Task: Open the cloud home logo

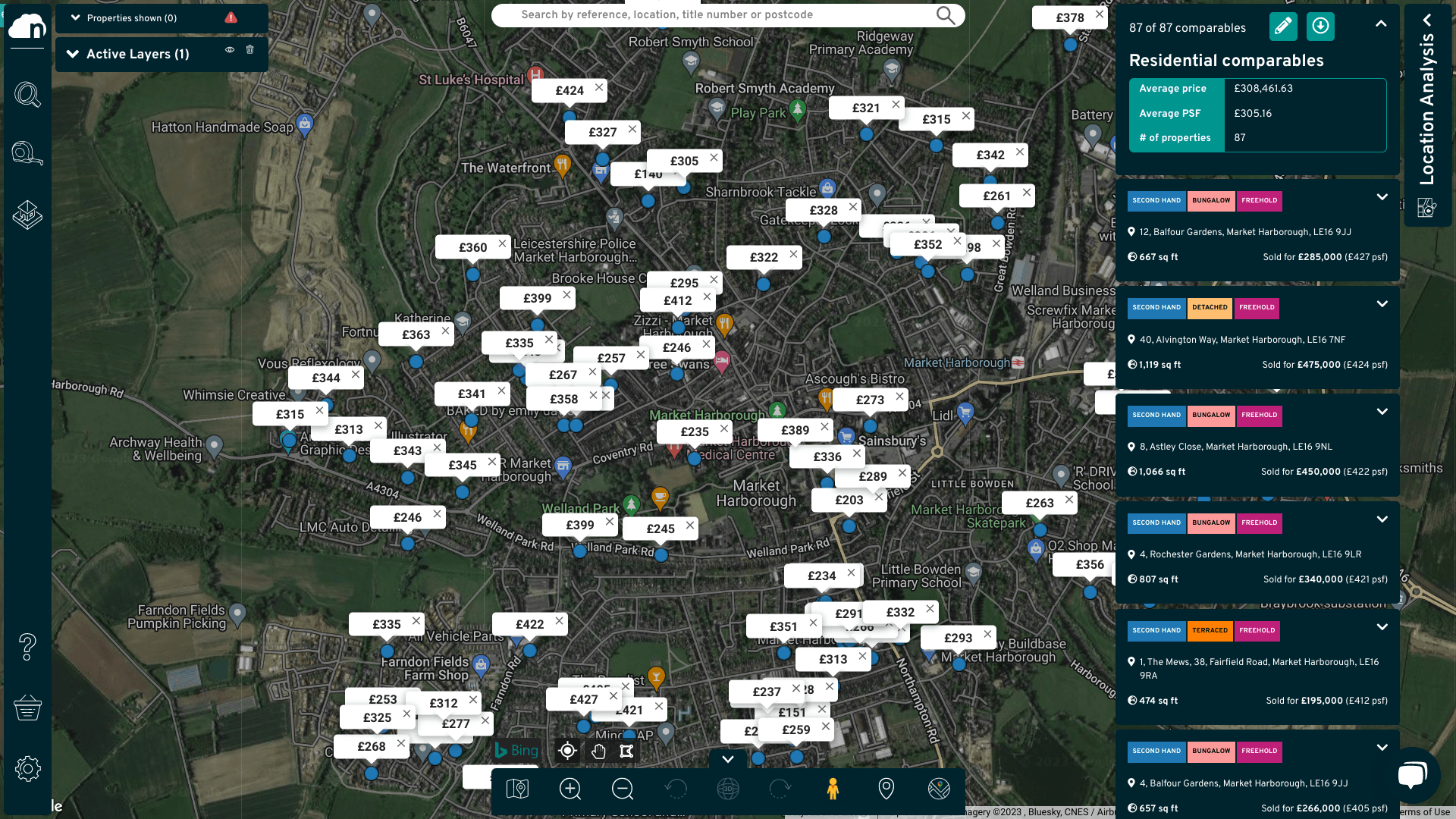Action: click(27, 27)
